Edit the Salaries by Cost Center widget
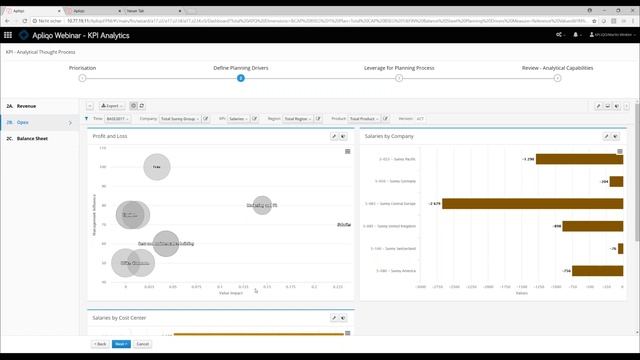This screenshot has width=640, height=360. coord(334,318)
